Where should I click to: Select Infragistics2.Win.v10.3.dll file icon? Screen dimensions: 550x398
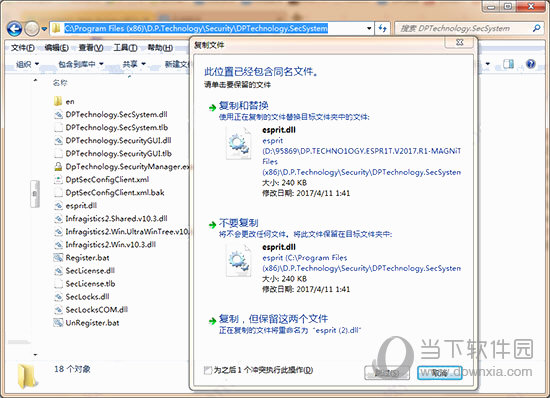click(58, 244)
